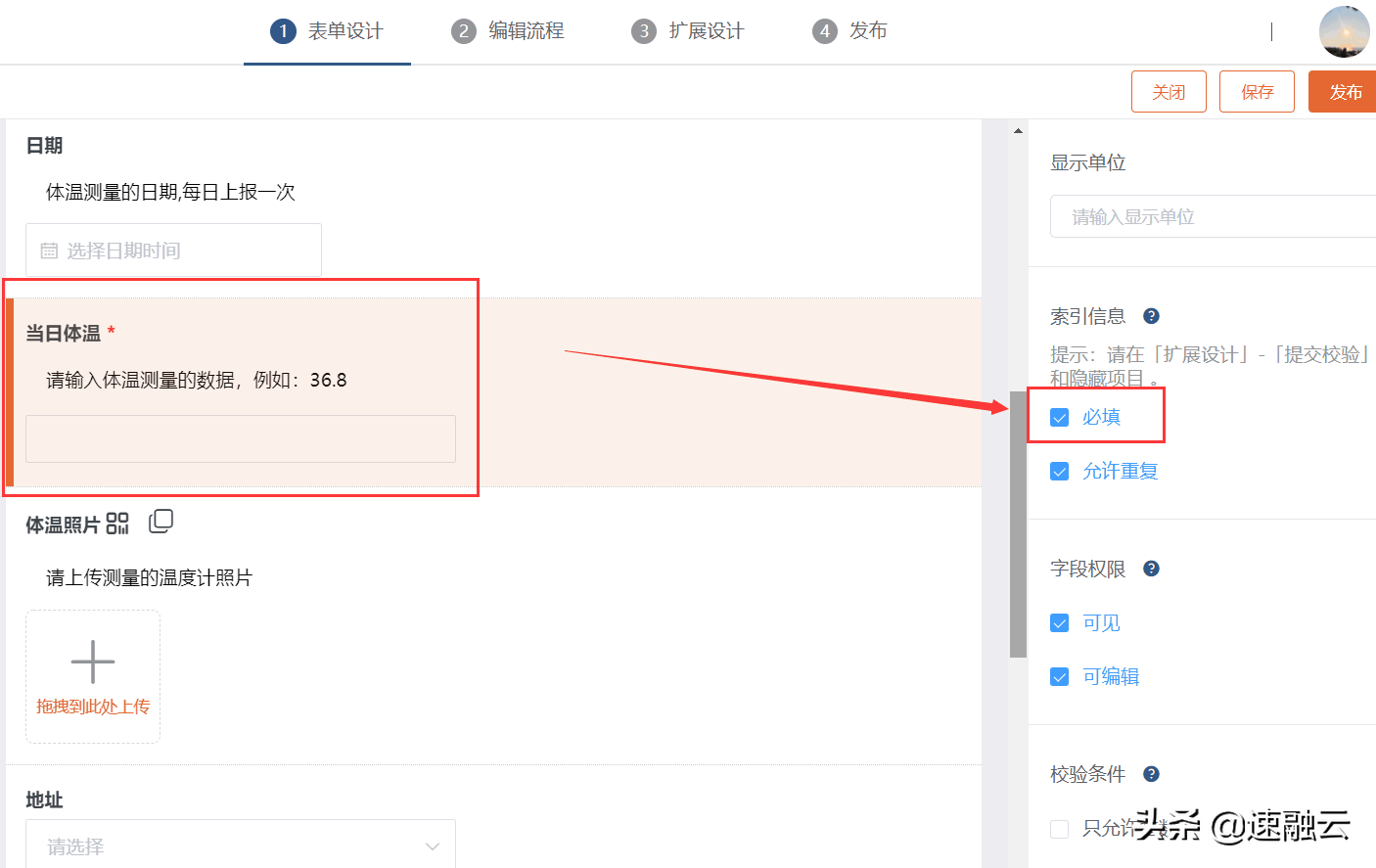1376x868 pixels.
Task: Click the help icon next to 校验条件
Action: [x=1151, y=774]
